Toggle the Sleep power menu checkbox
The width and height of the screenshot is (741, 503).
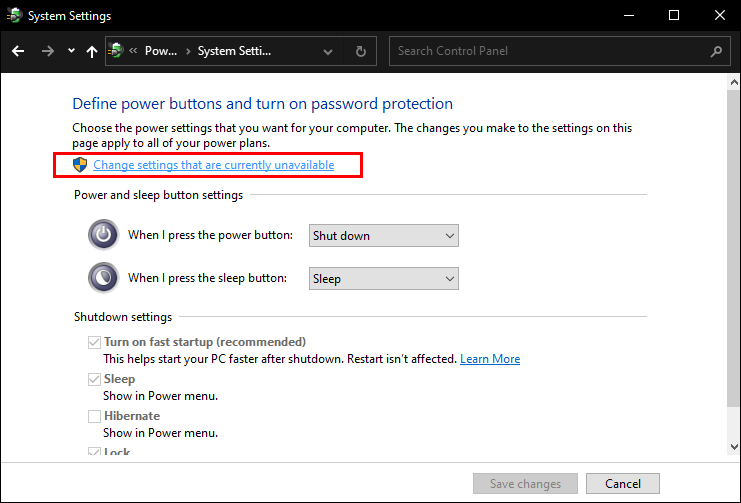[x=94, y=379]
